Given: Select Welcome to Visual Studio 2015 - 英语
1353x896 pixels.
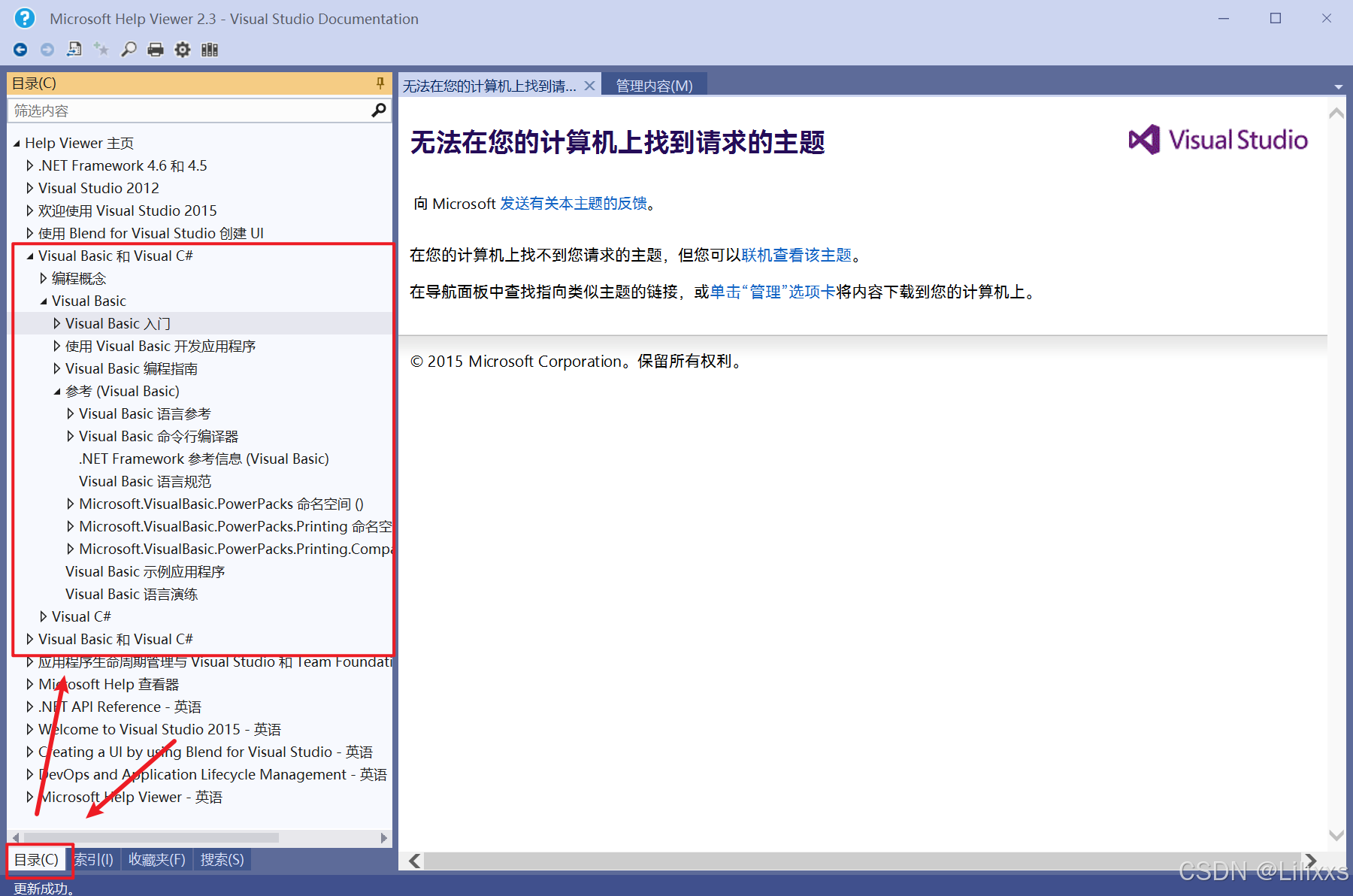Looking at the screenshot, I should coord(159,729).
